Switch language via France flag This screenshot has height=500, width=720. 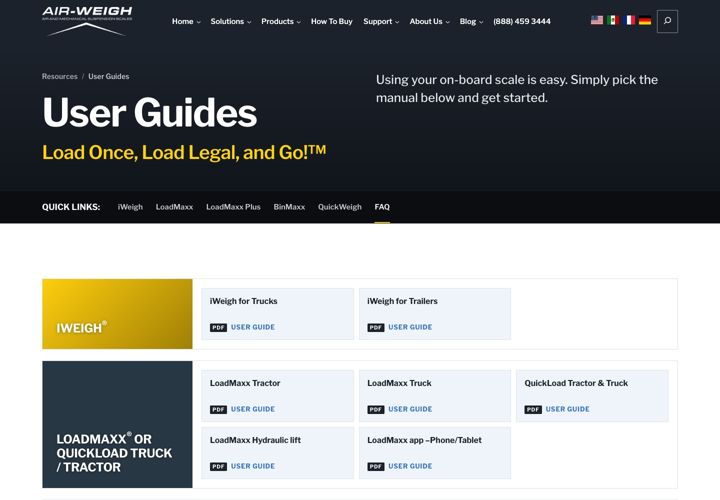click(x=629, y=20)
